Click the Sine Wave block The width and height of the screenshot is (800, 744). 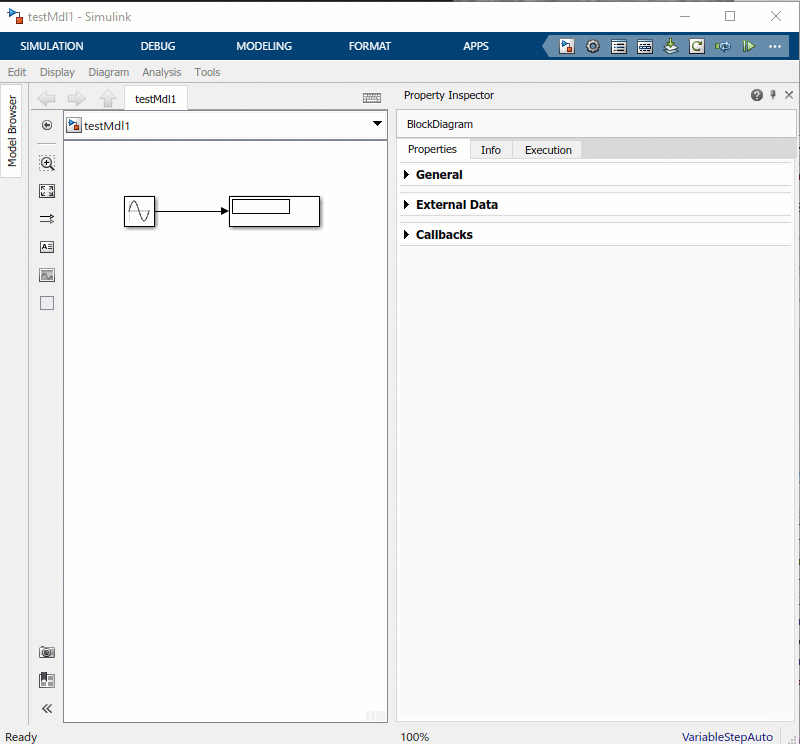(139, 211)
